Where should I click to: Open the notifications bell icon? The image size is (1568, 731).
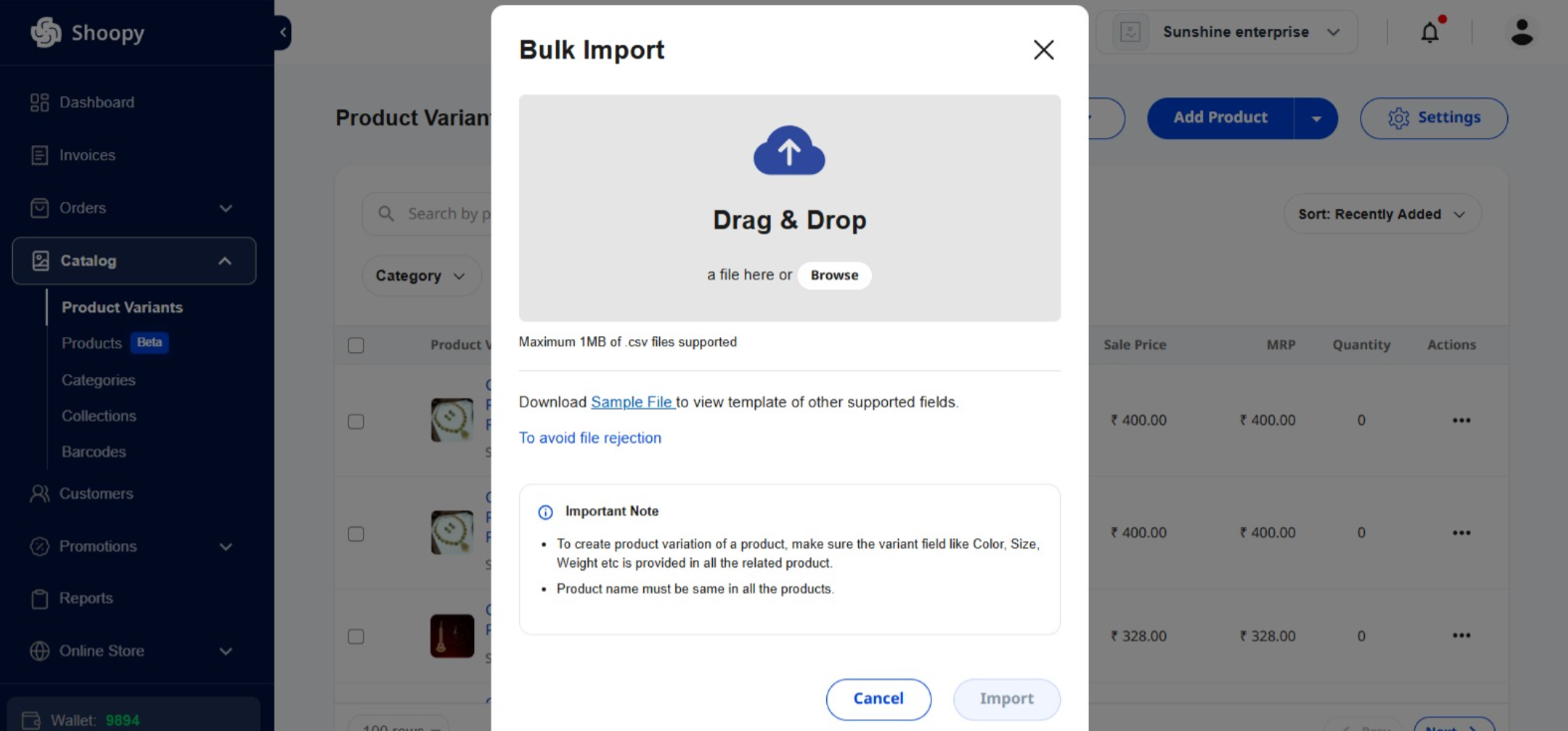1429,32
